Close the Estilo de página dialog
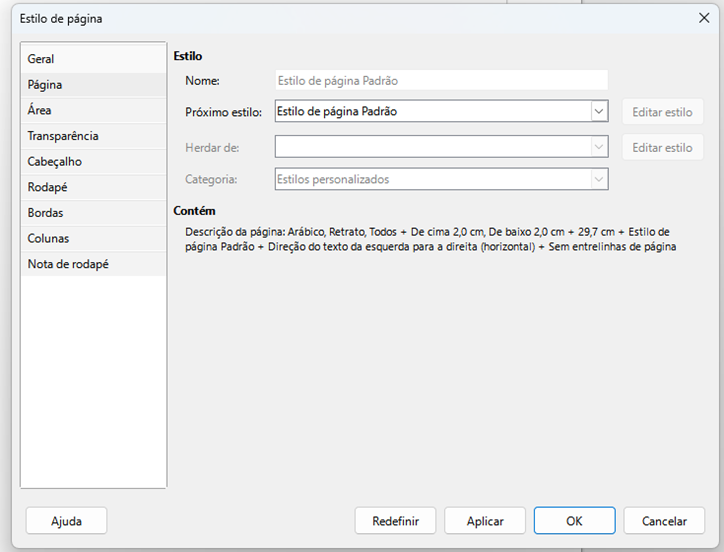Viewport: 724px width, 552px height. click(x=702, y=18)
